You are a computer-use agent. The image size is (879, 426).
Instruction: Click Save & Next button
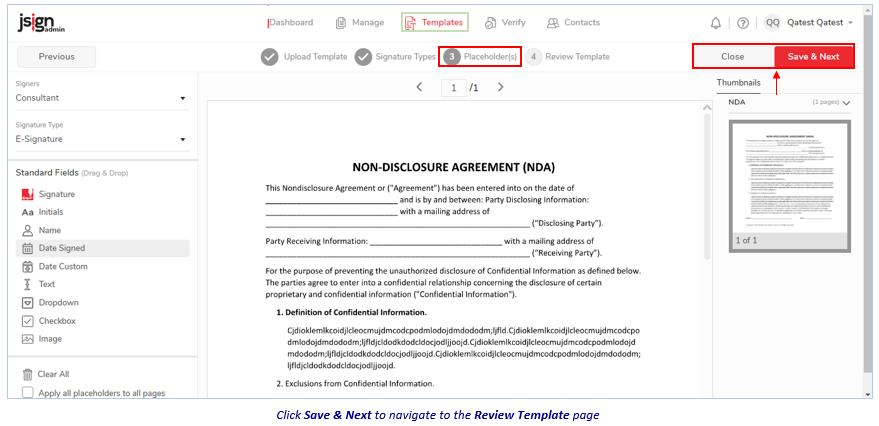813,57
